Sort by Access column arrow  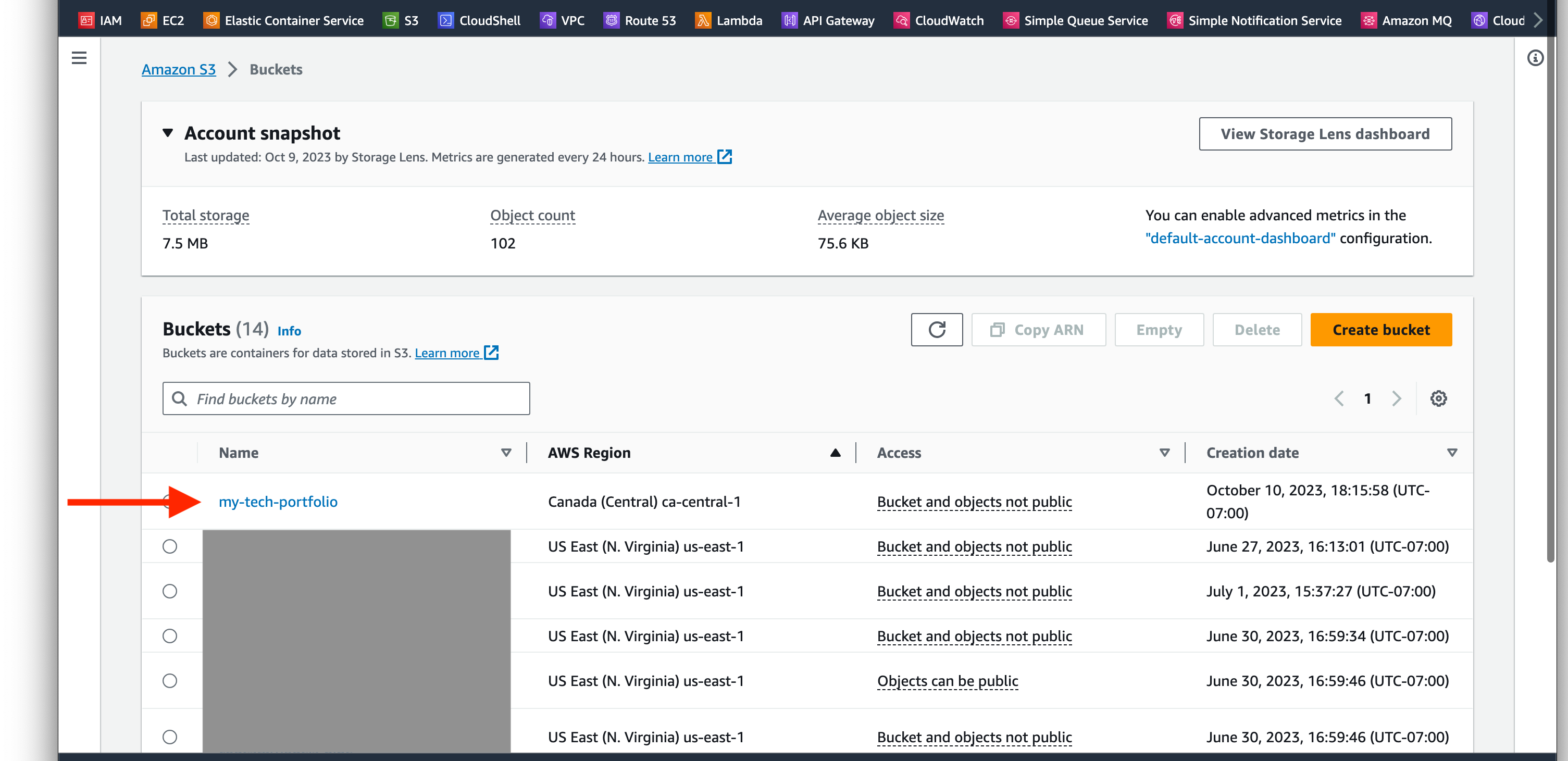(x=1164, y=452)
